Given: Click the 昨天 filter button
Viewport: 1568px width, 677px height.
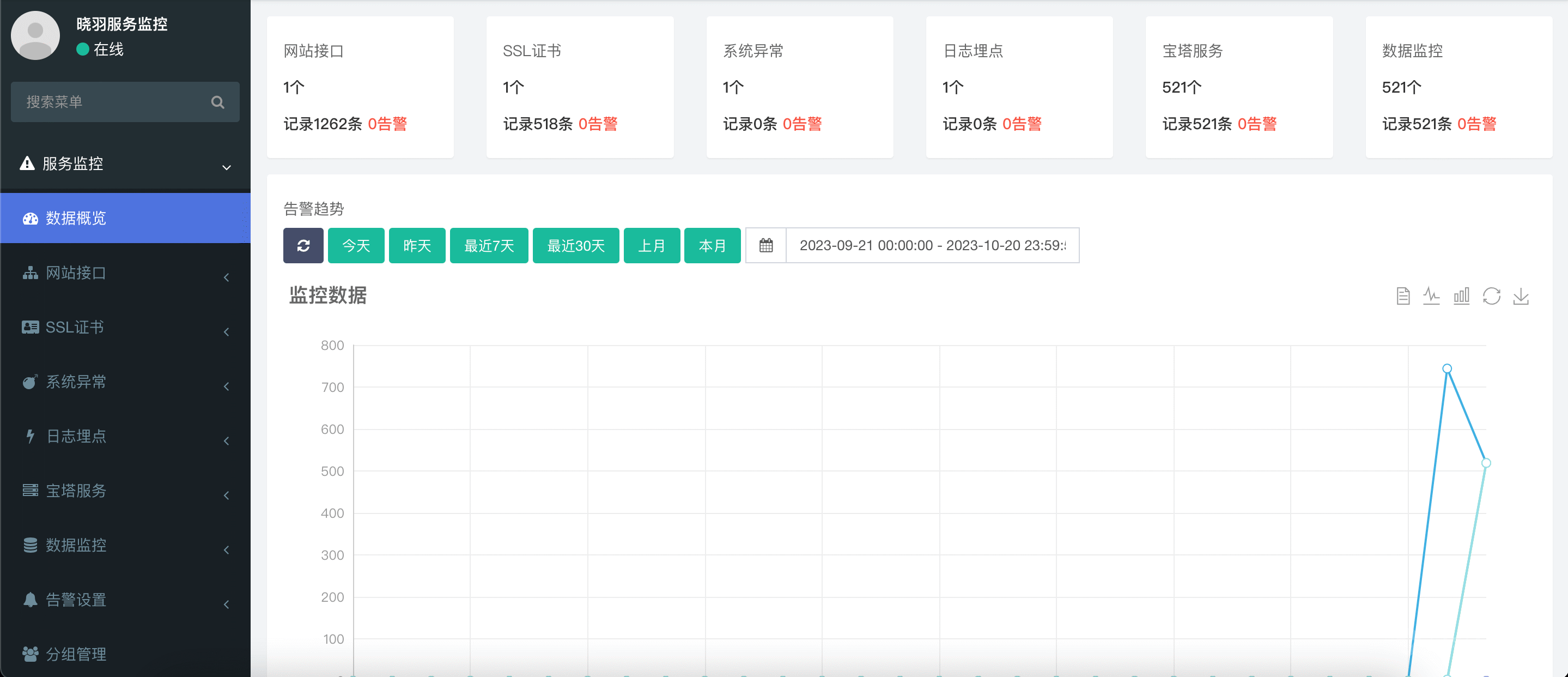Looking at the screenshot, I should pyautogui.click(x=417, y=245).
